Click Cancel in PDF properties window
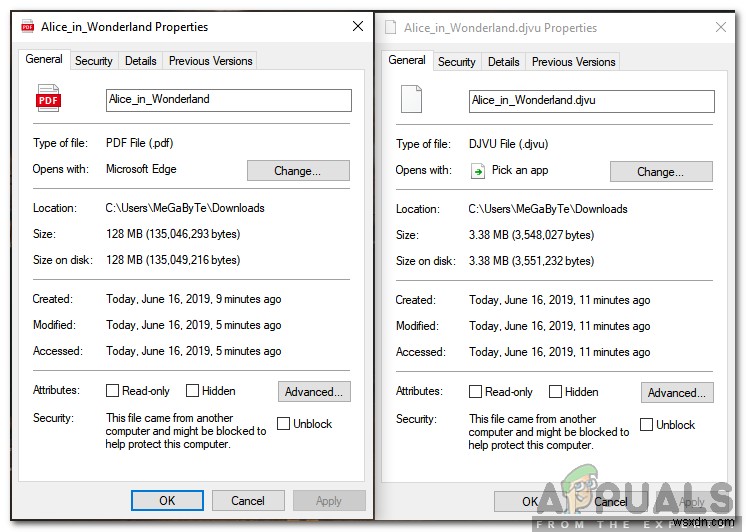The height and width of the screenshot is (532, 746). click(248, 501)
